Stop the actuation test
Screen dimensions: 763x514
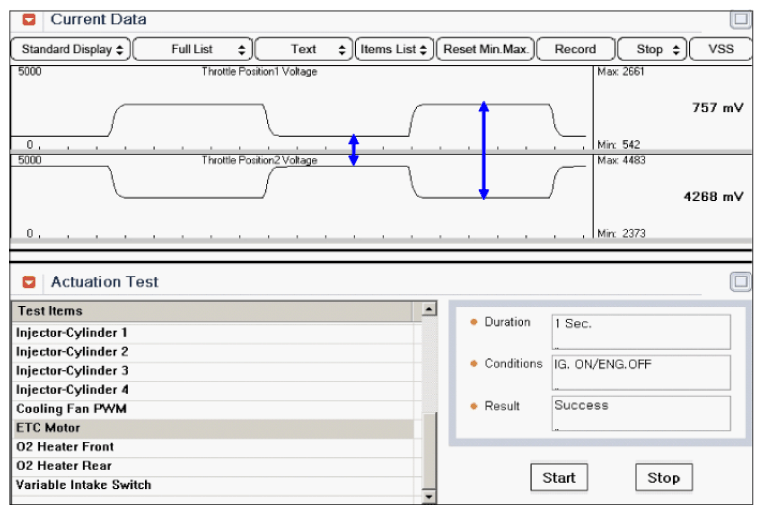pos(663,478)
